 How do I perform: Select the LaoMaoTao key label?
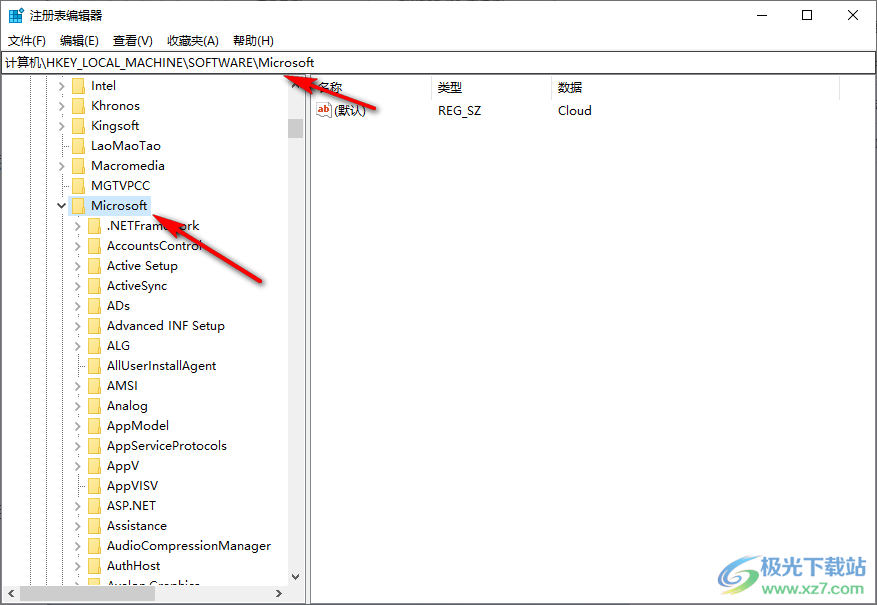tap(126, 146)
